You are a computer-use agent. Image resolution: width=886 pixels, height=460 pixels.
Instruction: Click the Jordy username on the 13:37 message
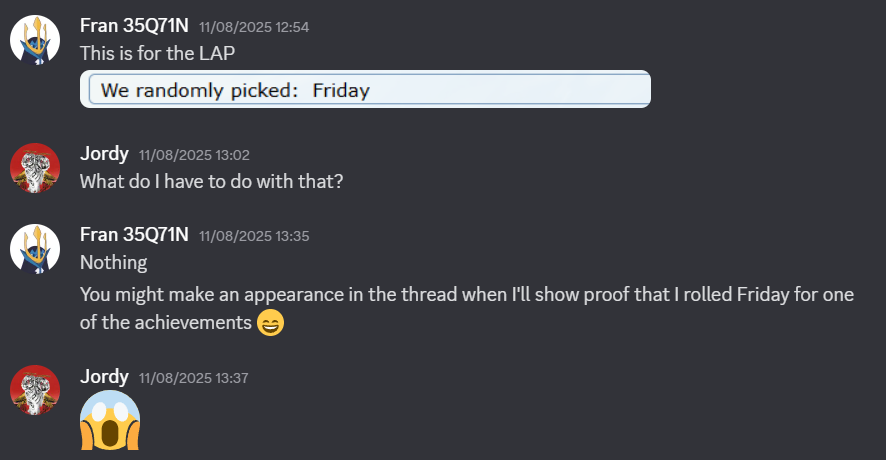(104, 376)
